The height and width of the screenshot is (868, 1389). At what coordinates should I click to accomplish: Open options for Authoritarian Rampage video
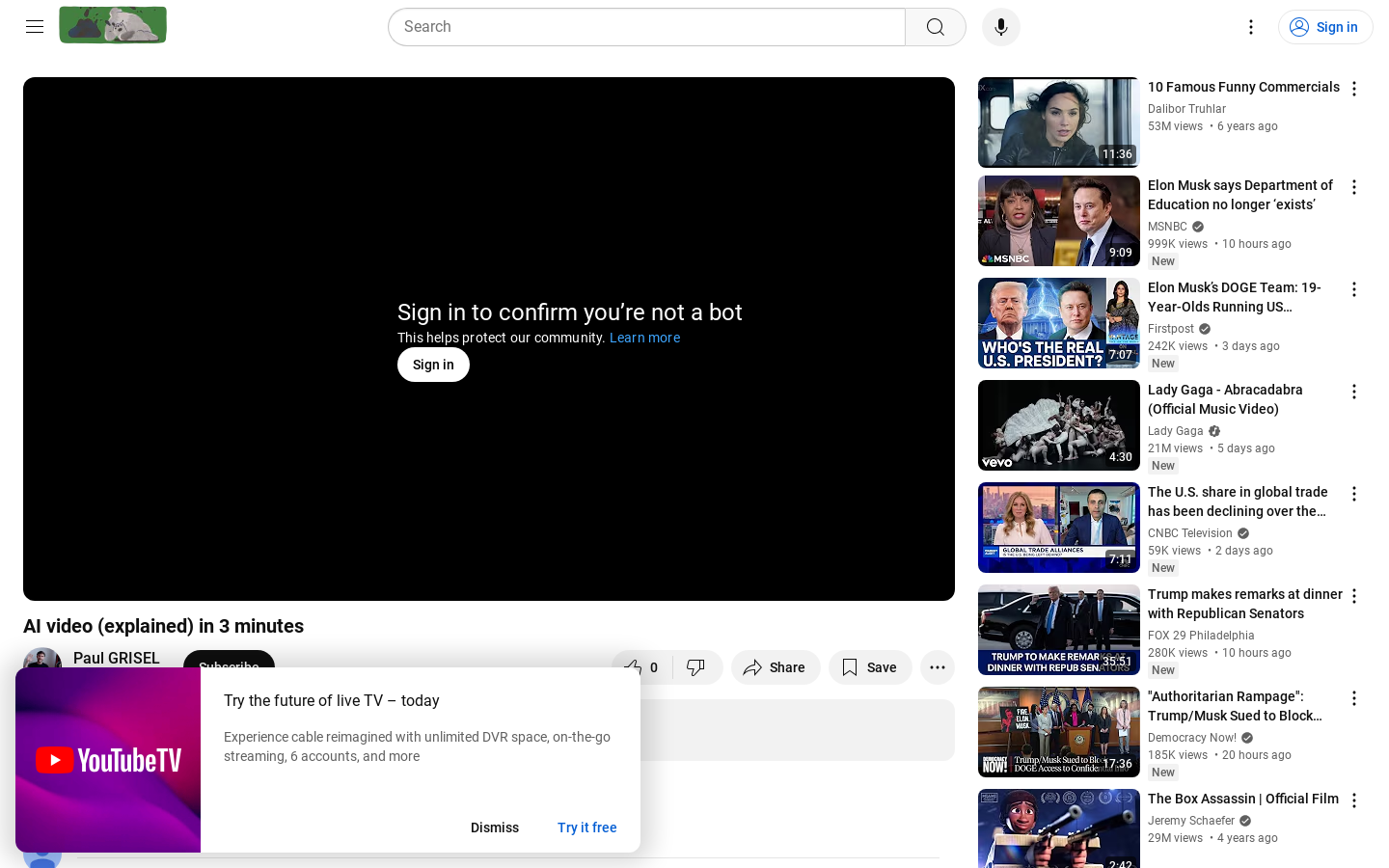1354,698
